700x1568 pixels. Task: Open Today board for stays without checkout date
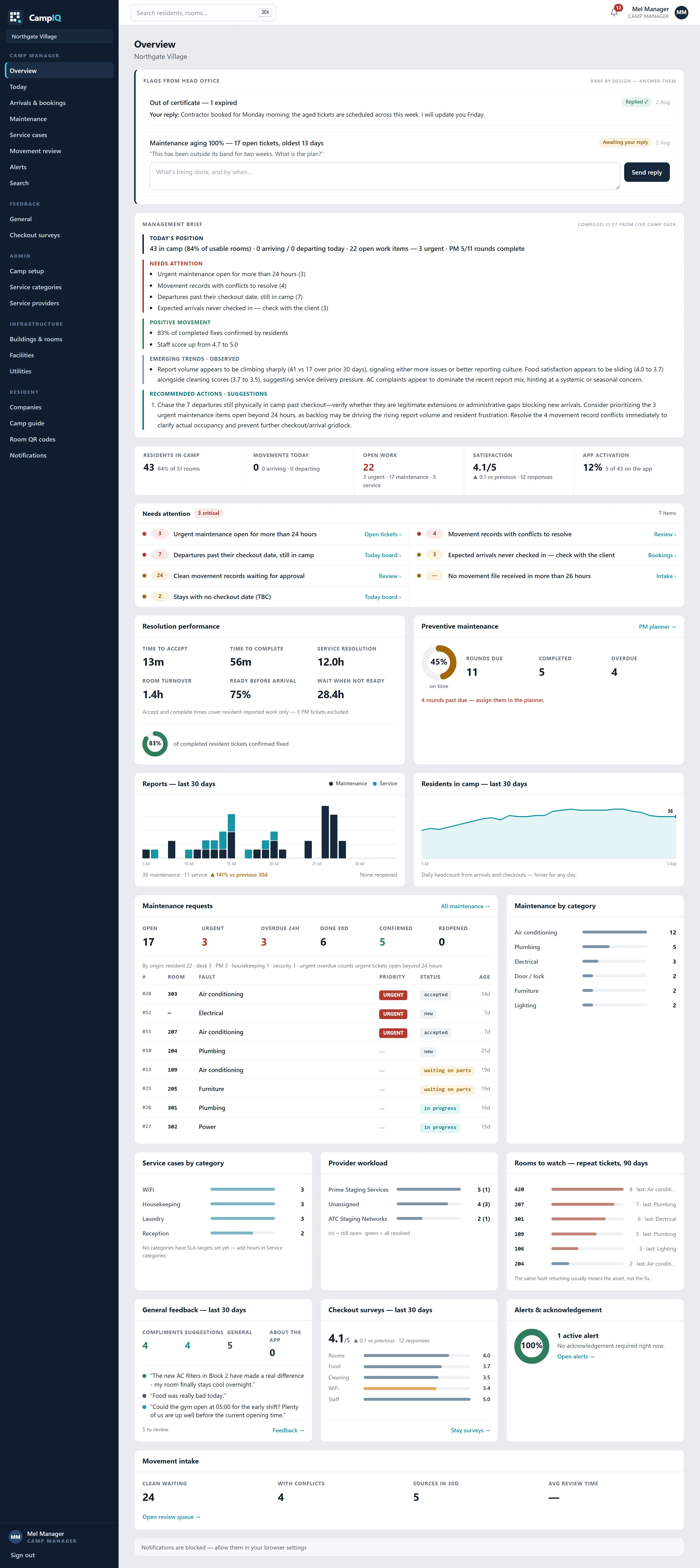(x=382, y=597)
